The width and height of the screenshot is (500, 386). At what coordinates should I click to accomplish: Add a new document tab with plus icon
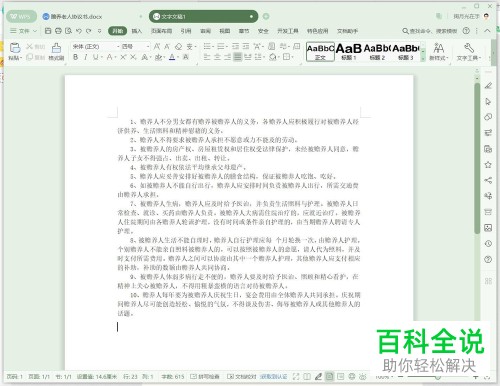coord(266,16)
